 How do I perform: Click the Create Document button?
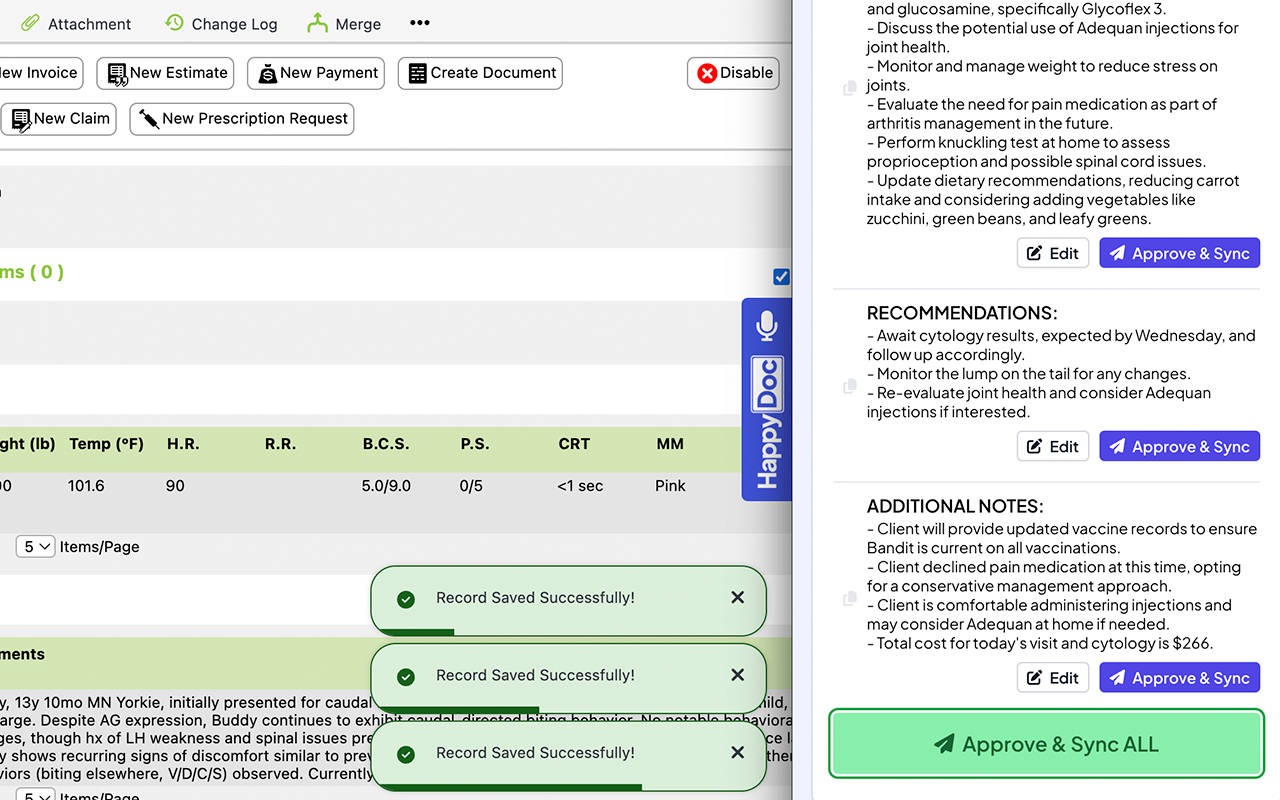point(480,72)
